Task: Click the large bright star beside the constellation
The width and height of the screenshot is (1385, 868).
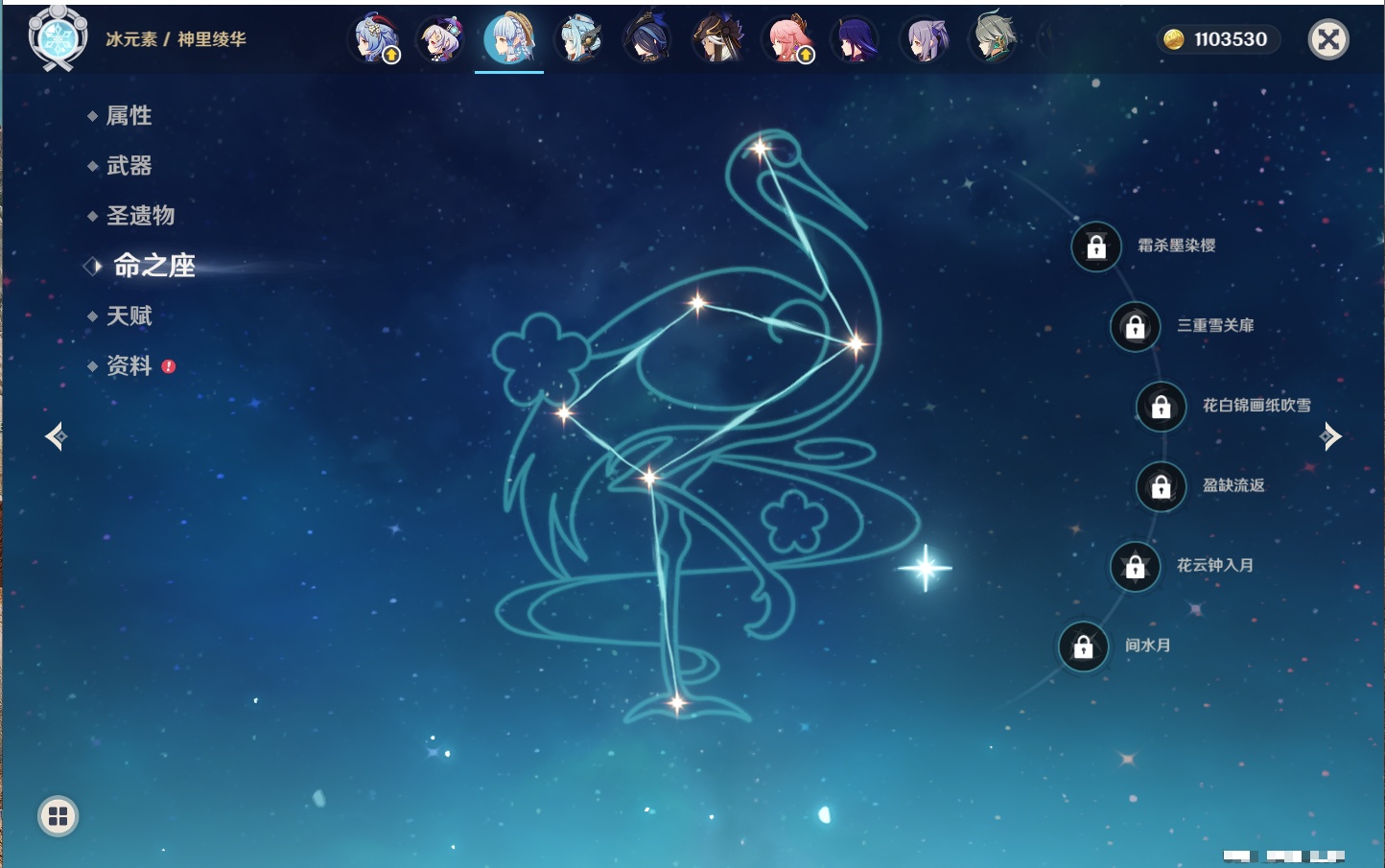Action: pyautogui.click(x=925, y=568)
